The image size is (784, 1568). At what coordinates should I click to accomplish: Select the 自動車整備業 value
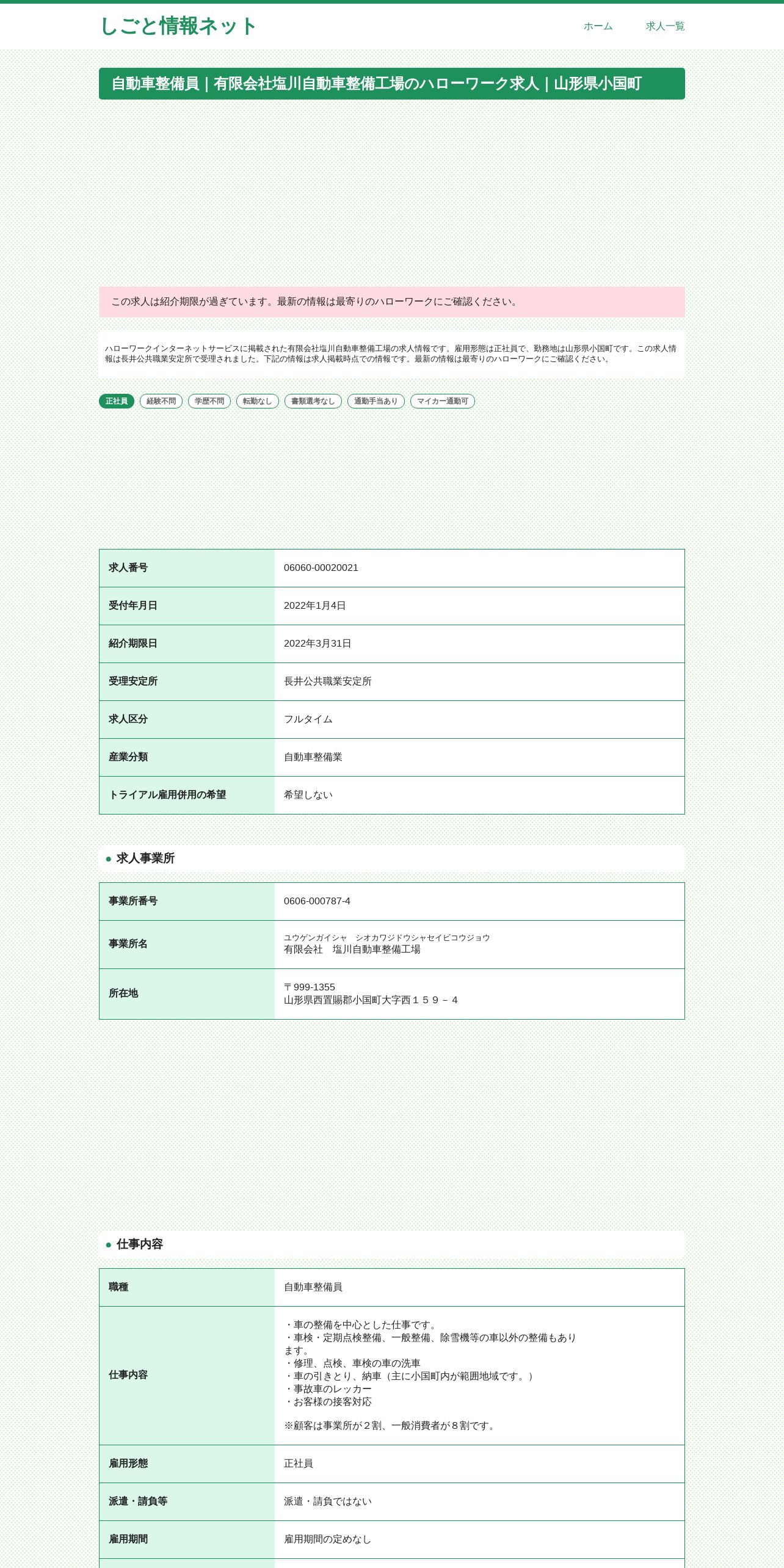(x=313, y=757)
